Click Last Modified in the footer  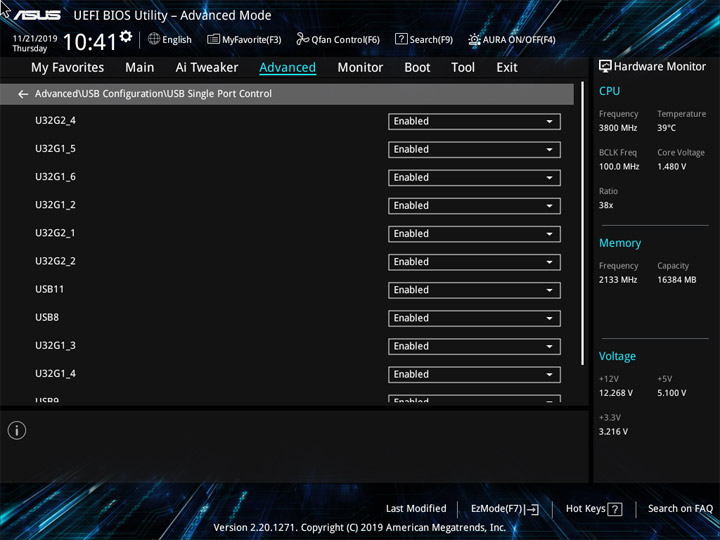point(416,508)
